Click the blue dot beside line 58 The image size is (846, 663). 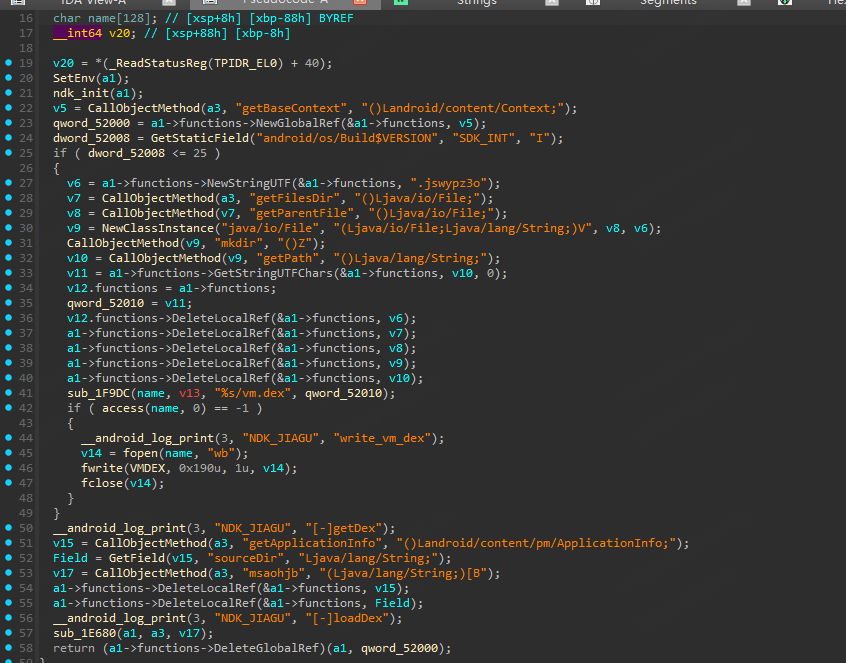coord(8,647)
